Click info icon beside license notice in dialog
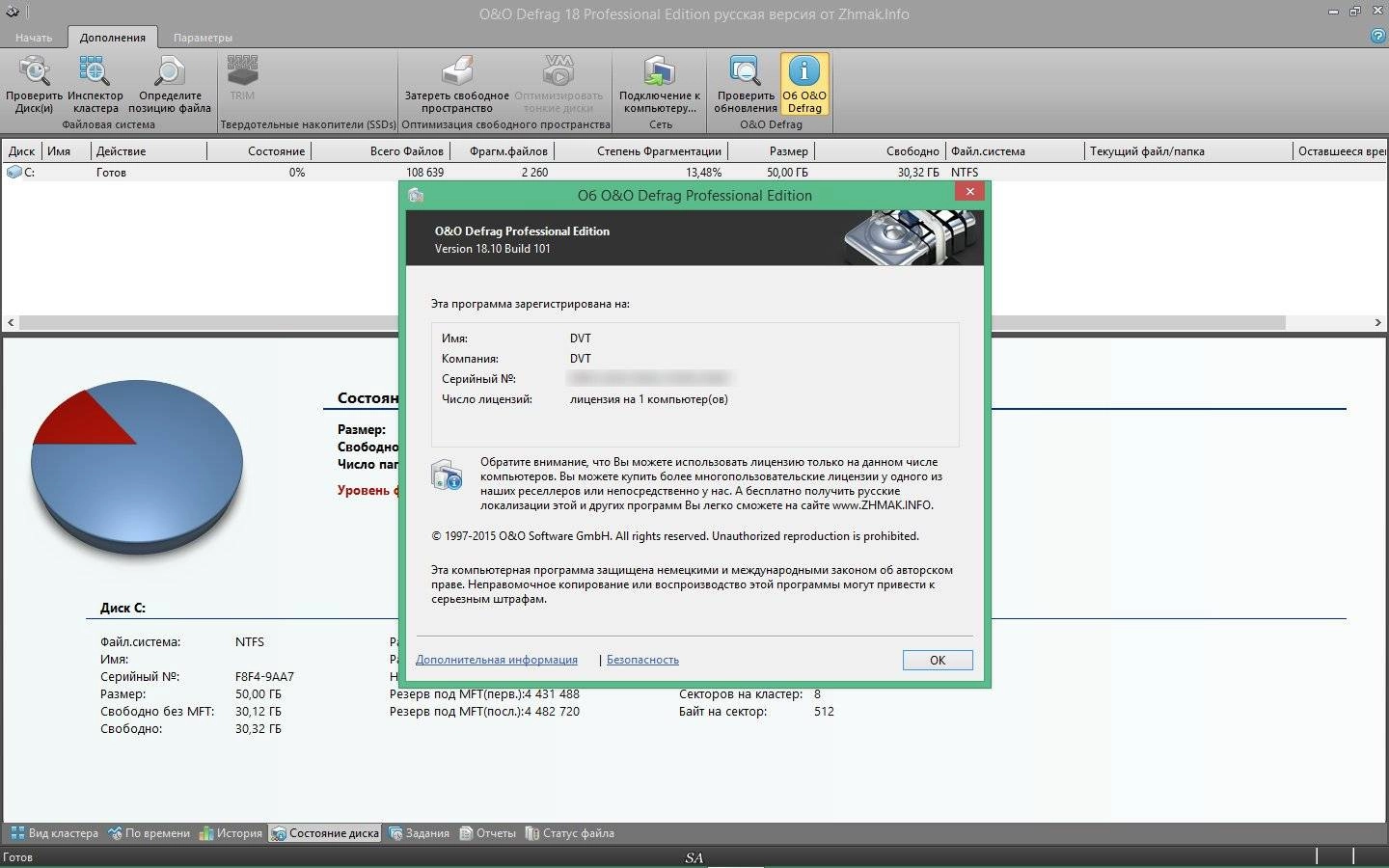Image resolution: width=1389 pixels, height=868 pixels. (x=447, y=475)
